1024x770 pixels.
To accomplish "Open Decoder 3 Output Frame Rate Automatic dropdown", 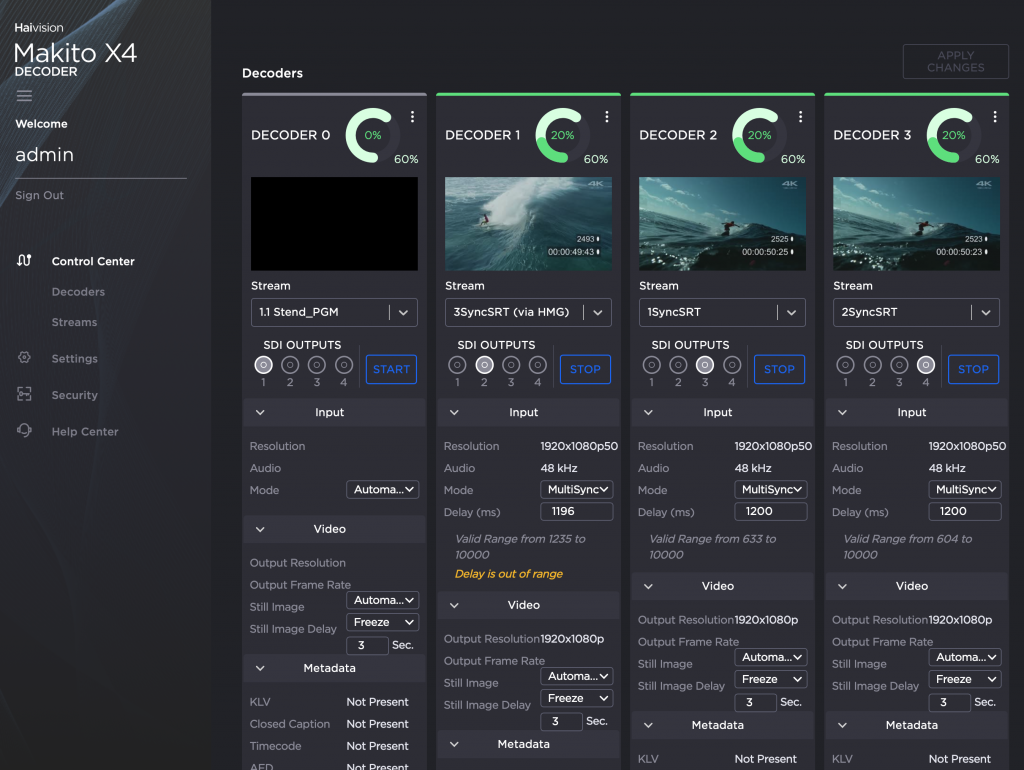I will coord(965,657).
